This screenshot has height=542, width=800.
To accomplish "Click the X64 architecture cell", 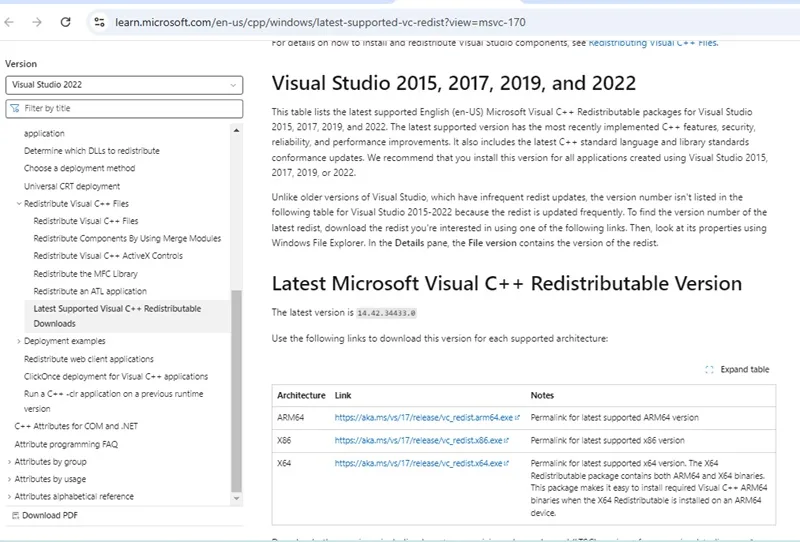I will [x=284, y=463].
